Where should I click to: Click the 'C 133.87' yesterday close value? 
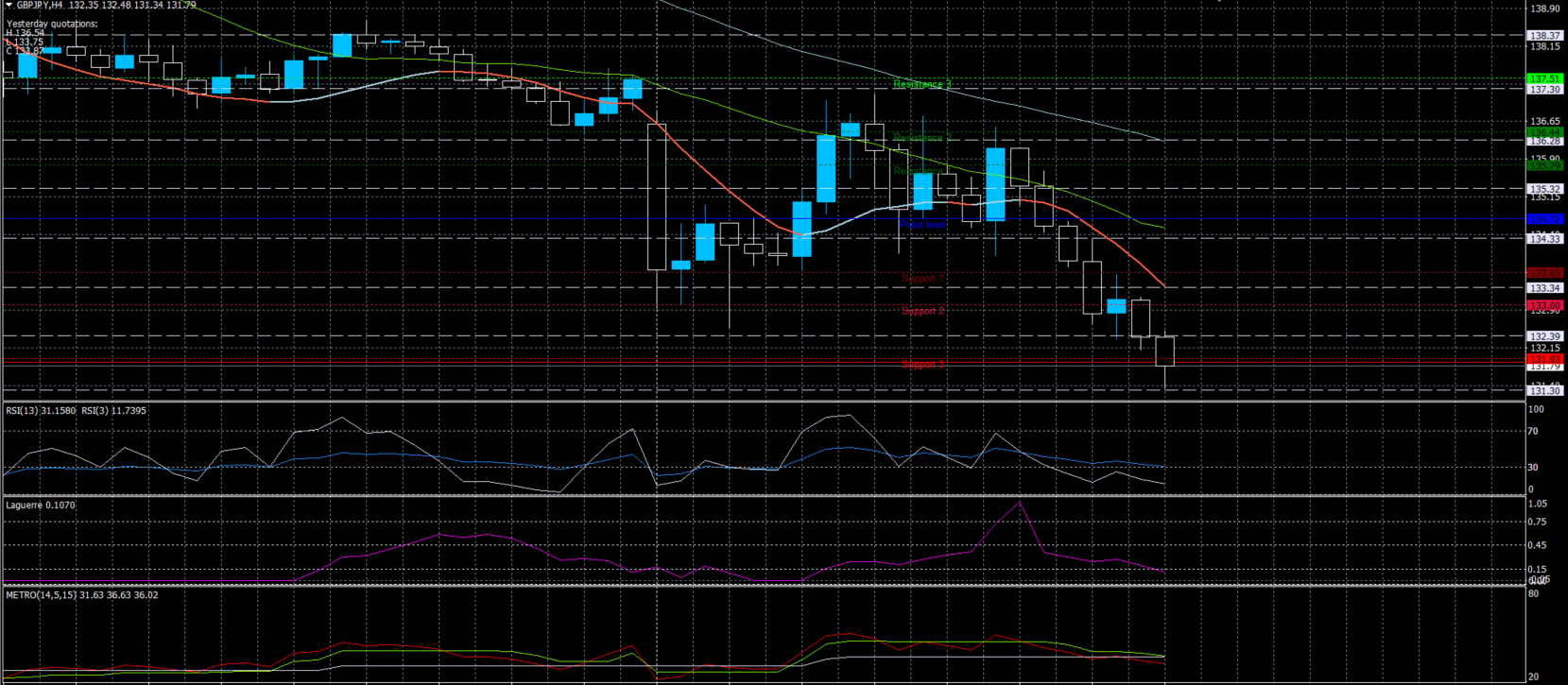click(x=26, y=51)
